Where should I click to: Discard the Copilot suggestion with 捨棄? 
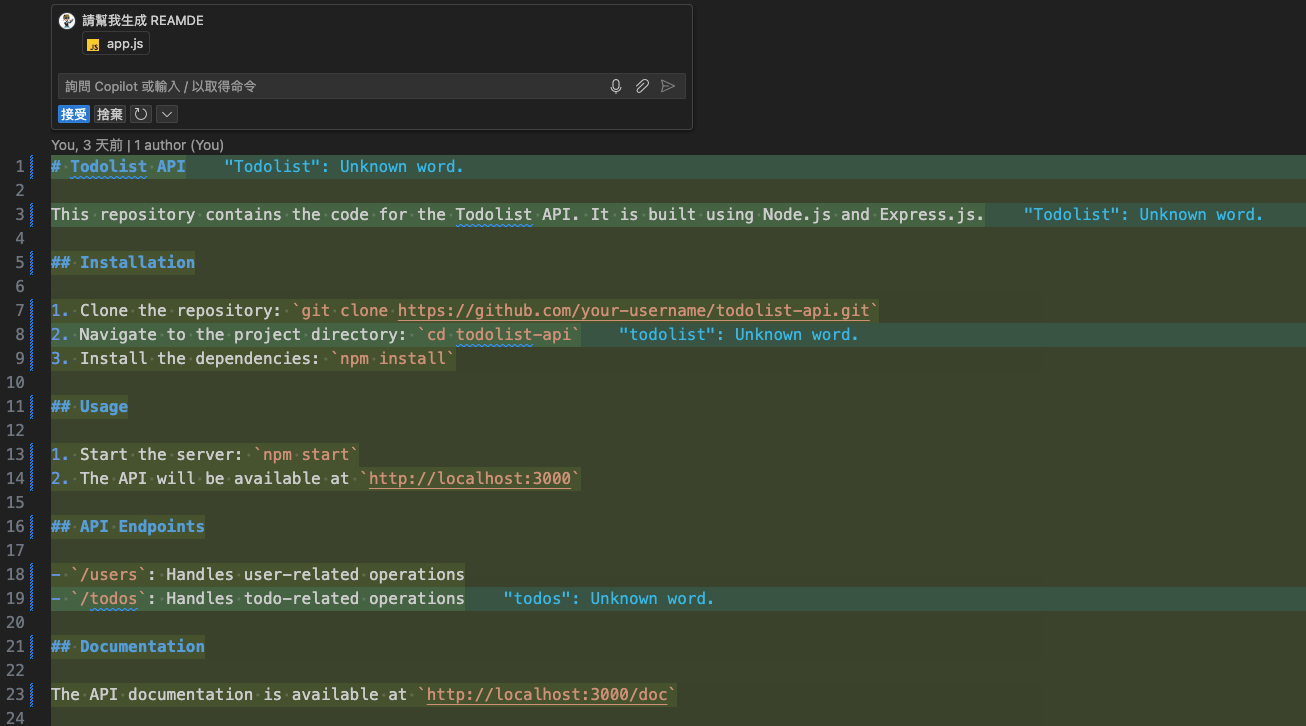[110, 115]
